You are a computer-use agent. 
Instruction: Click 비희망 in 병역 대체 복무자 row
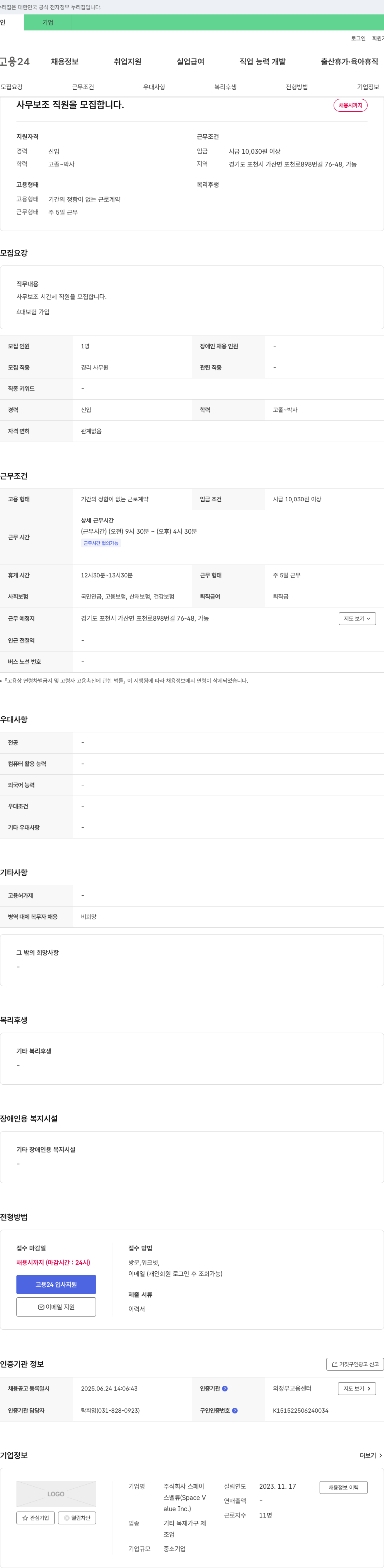[x=89, y=917]
